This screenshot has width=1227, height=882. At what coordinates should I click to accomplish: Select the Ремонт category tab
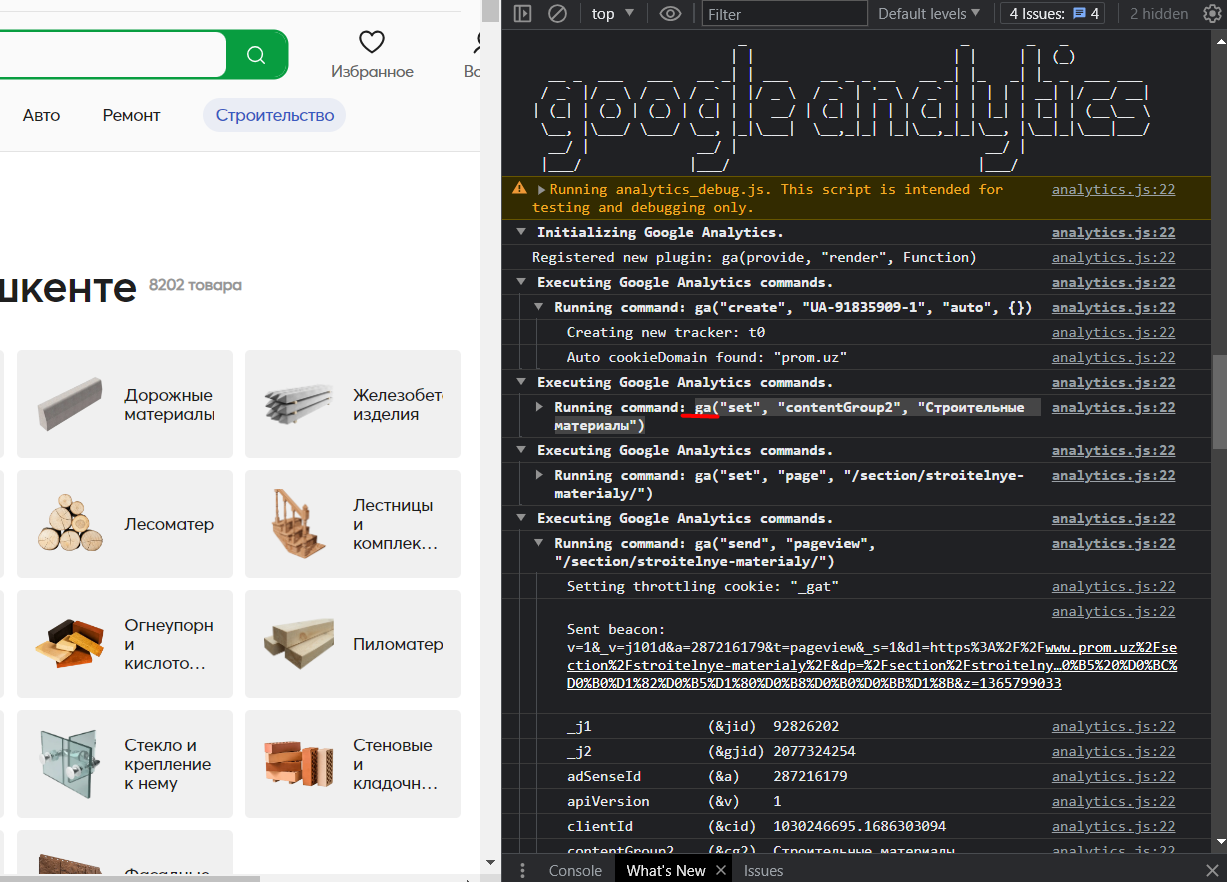click(131, 115)
